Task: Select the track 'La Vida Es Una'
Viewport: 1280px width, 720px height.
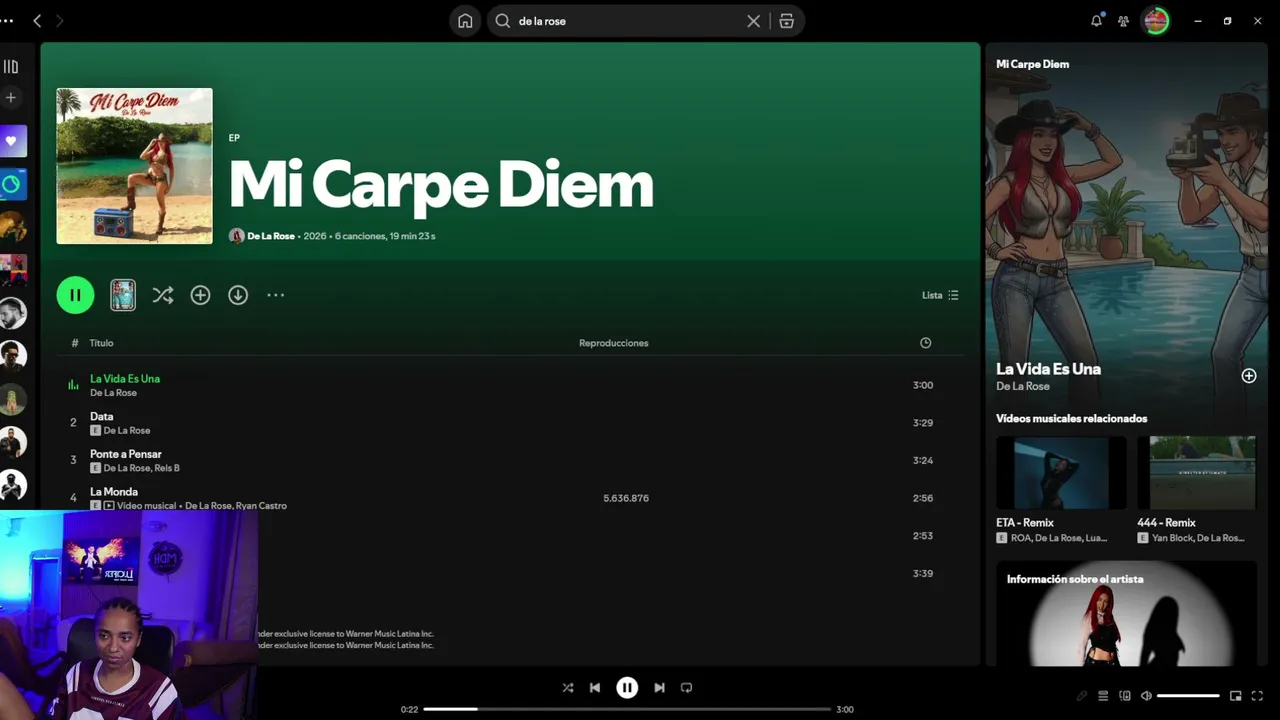Action: click(x=125, y=379)
